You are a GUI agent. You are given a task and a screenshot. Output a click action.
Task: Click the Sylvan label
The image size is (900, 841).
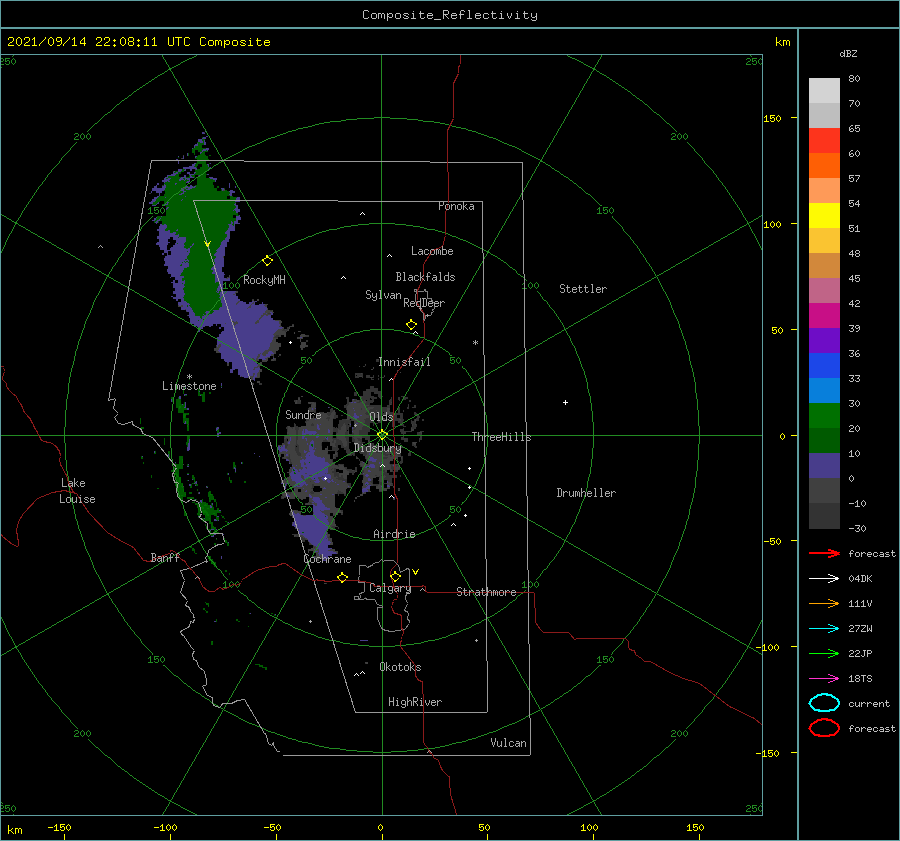pyautogui.click(x=383, y=295)
